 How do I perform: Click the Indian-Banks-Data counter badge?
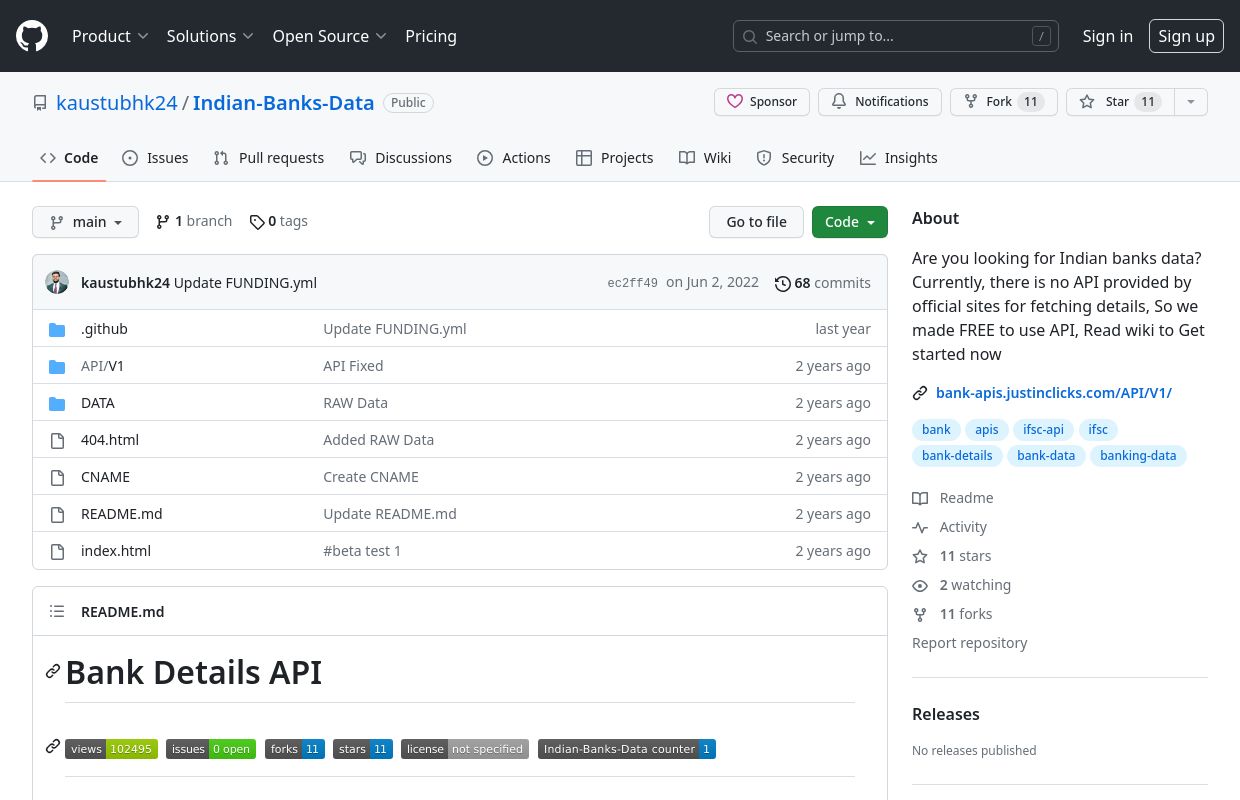[627, 749]
